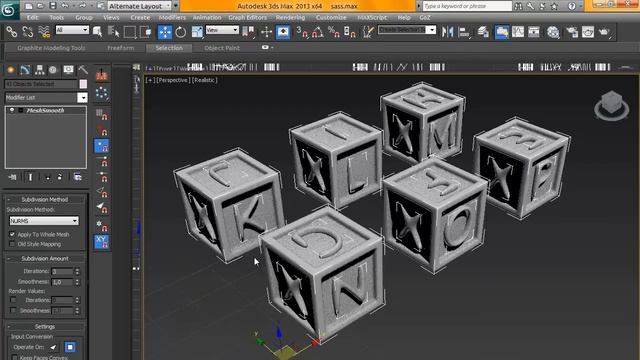Click Remove Modifier from stack icon
The height and width of the screenshot is (360, 640).
pyautogui.click(x=60, y=177)
